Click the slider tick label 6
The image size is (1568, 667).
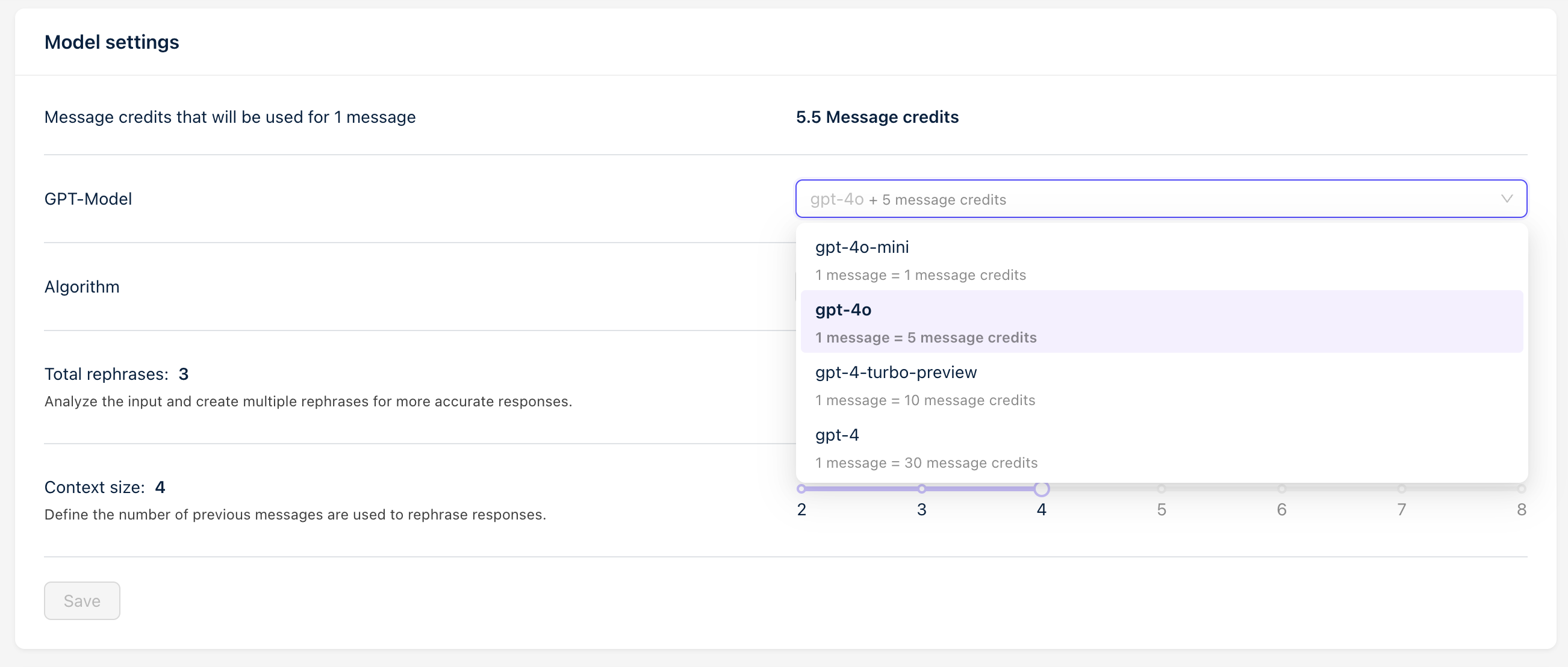[x=1281, y=509]
